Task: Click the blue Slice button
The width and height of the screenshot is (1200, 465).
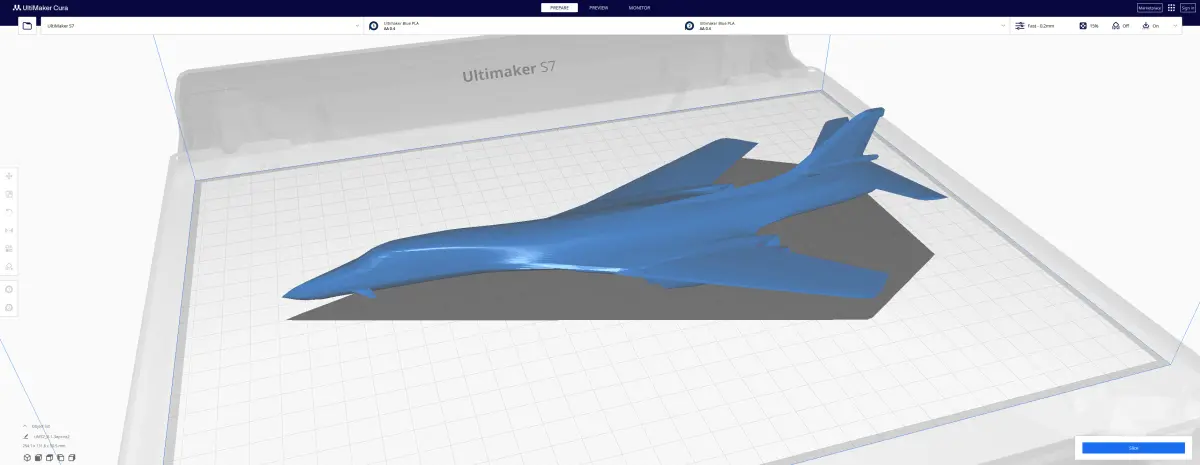Action: point(1133,448)
